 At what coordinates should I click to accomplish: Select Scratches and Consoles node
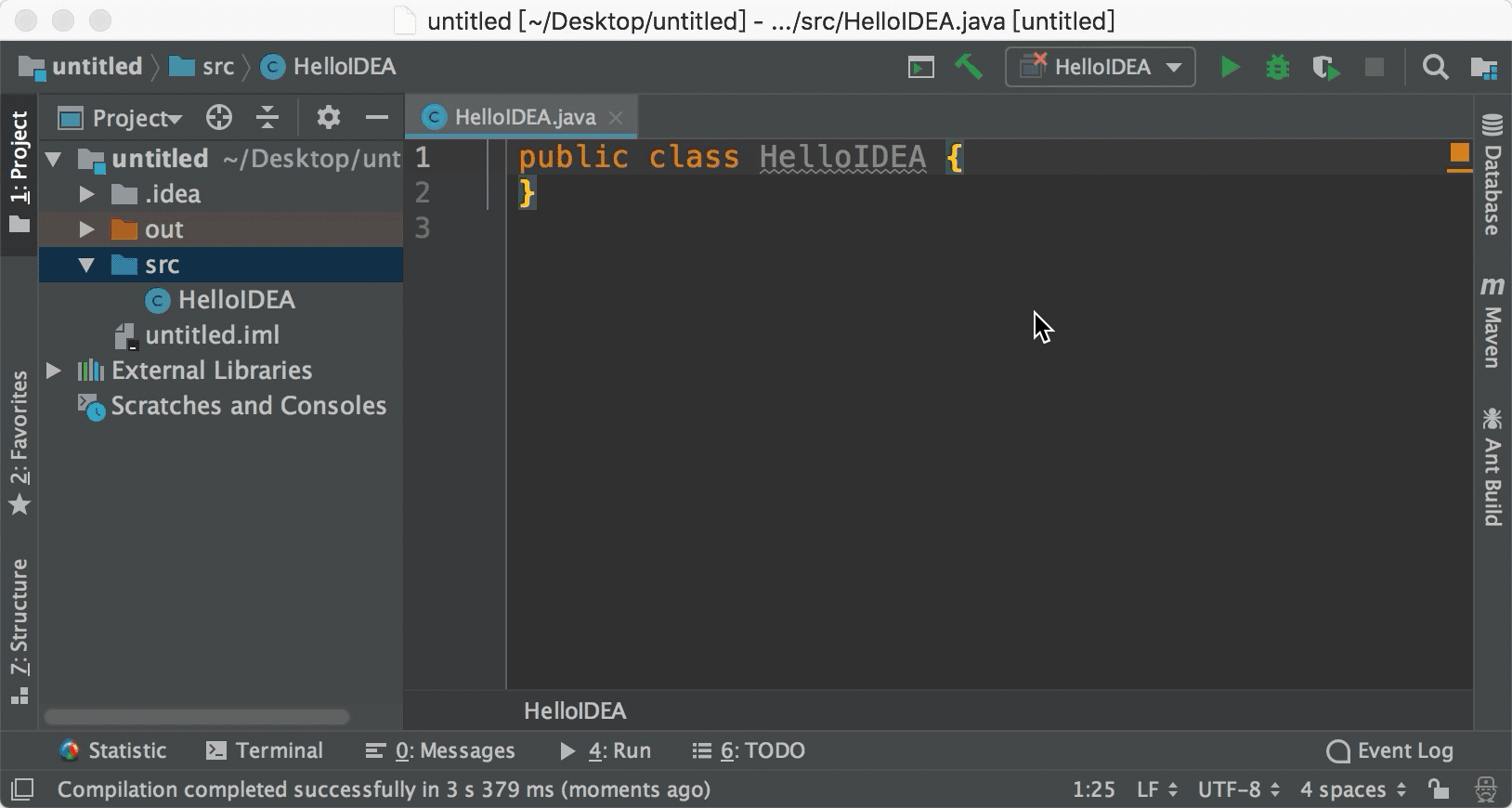221,406
